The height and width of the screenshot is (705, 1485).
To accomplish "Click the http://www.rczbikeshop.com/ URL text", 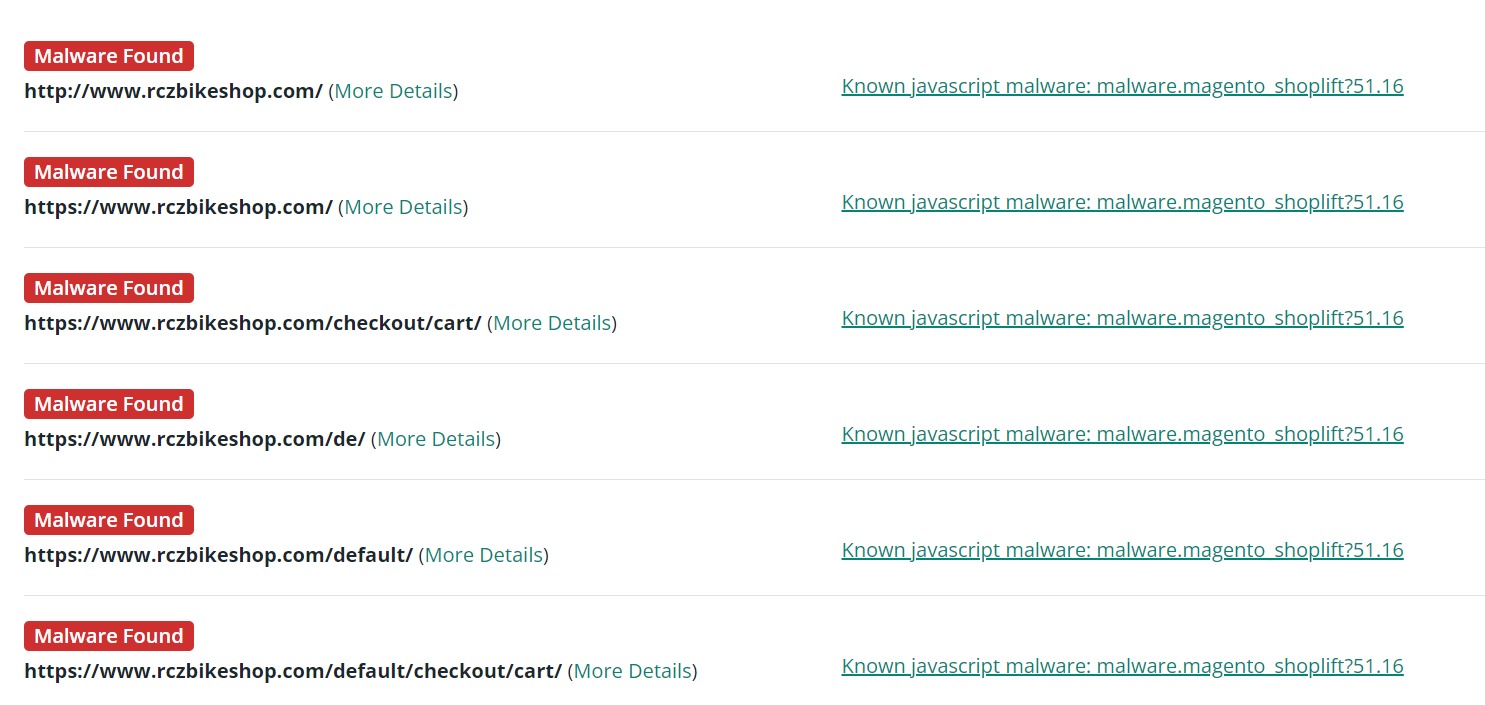I will pos(173,91).
